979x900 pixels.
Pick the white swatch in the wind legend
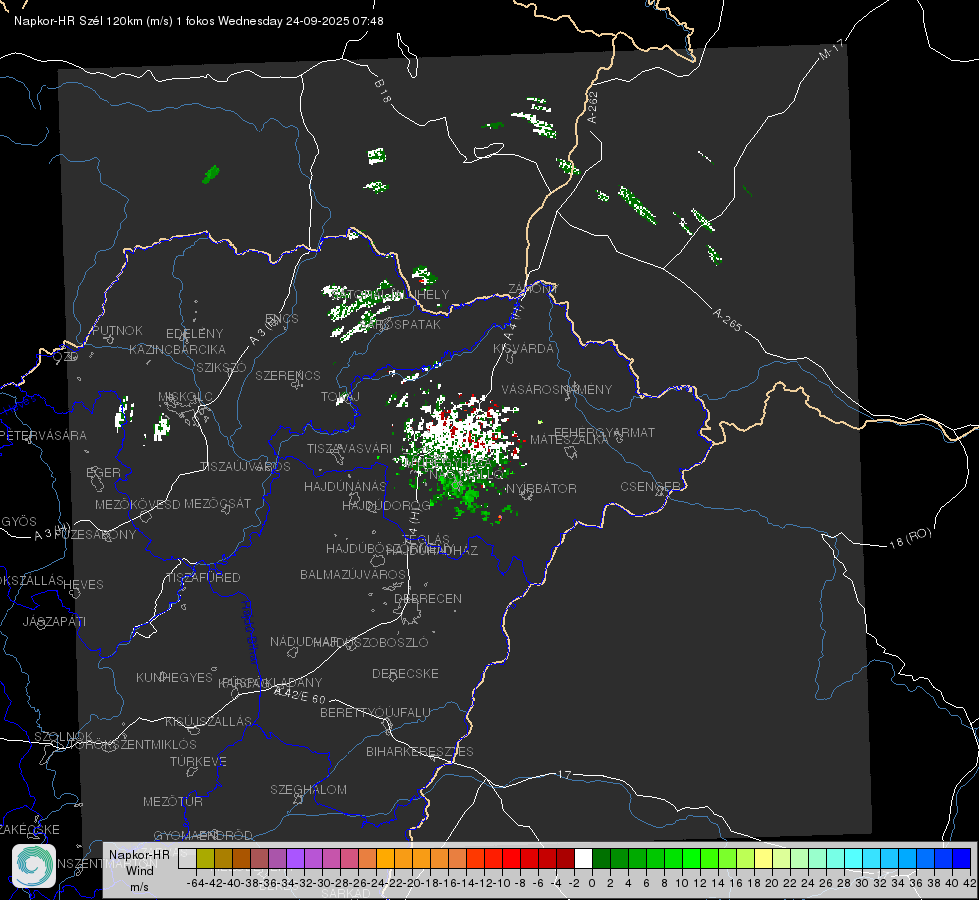coord(583,858)
